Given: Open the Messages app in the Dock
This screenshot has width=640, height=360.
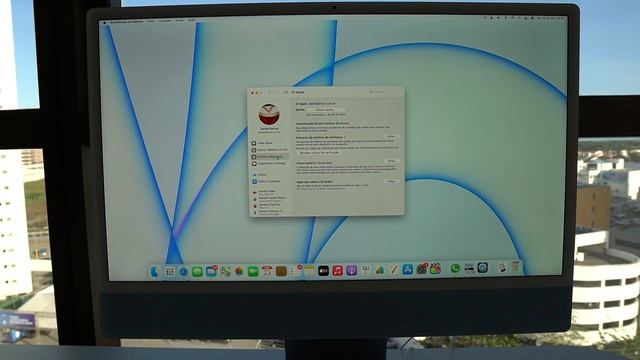Looking at the screenshot, I should pos(198,271).
